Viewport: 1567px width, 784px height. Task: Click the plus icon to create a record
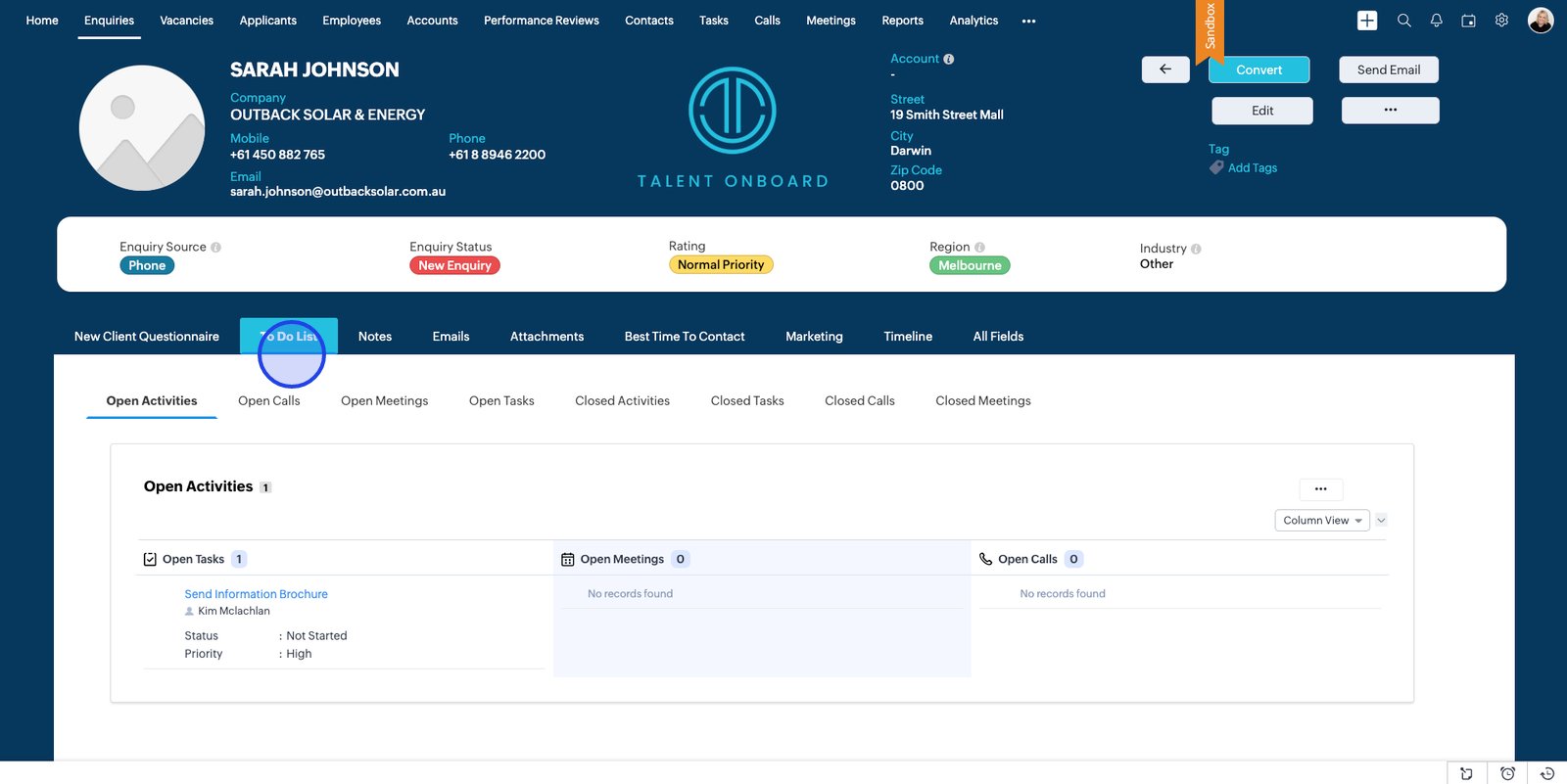[1367, 21]
